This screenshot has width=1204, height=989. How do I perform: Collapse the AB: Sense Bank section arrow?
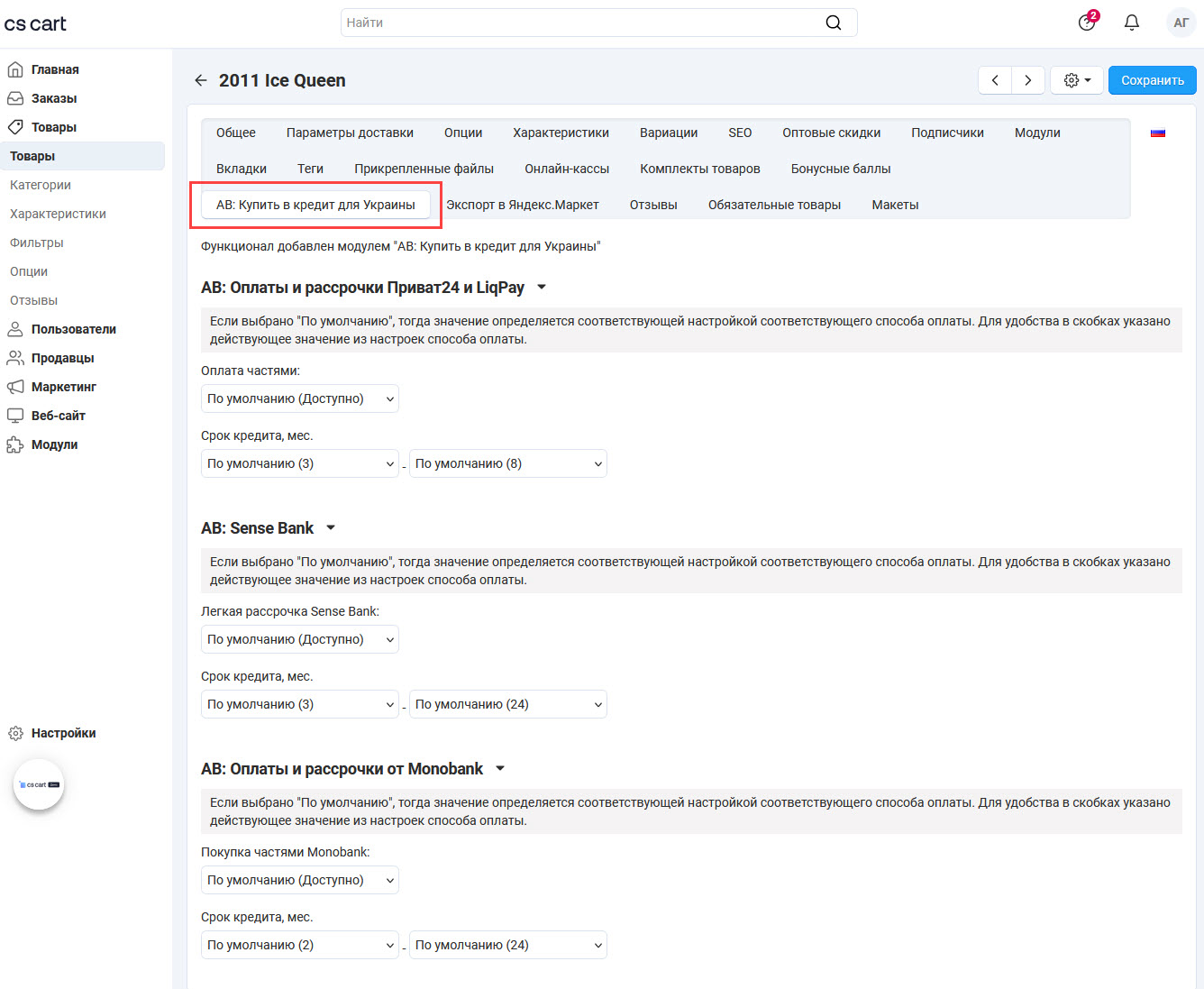click(331, 528)
